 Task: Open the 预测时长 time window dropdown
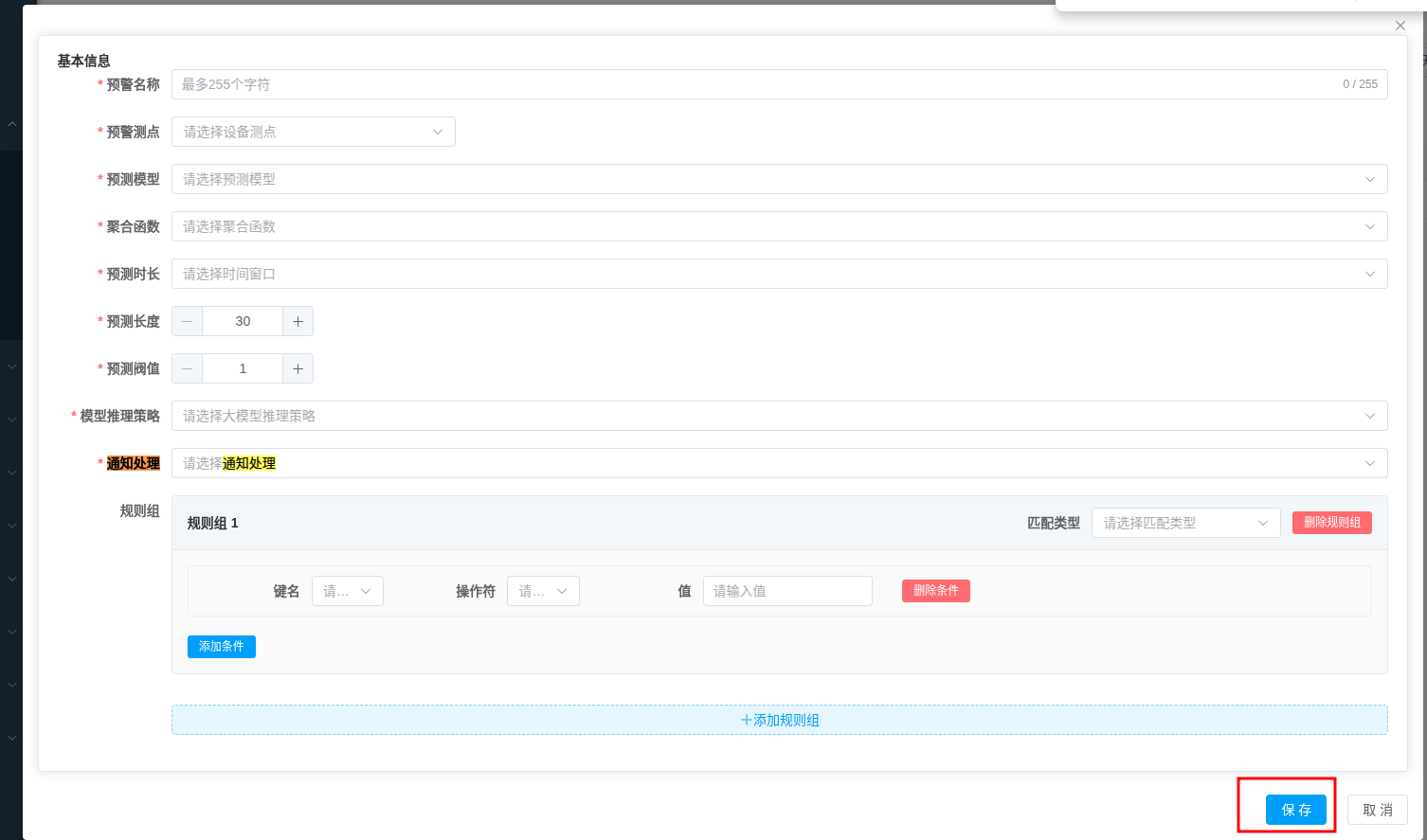[1369, 274]
